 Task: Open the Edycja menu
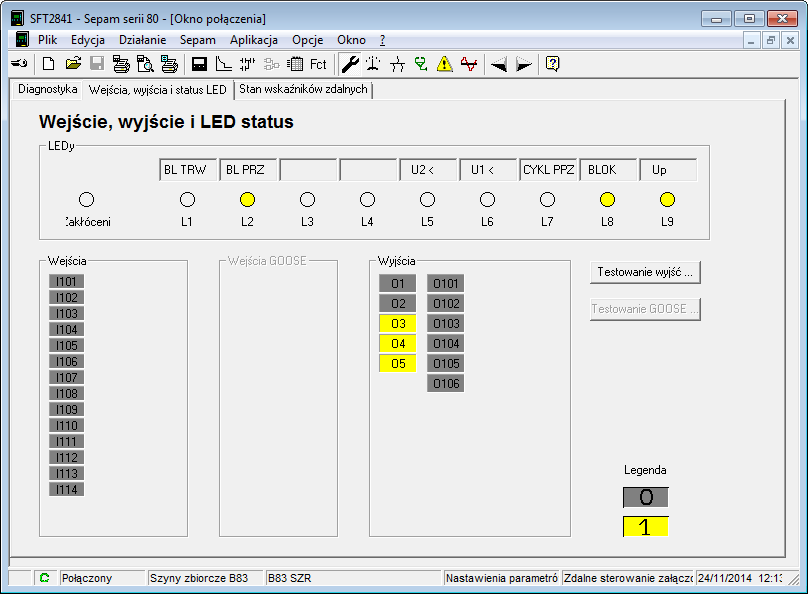88,40
